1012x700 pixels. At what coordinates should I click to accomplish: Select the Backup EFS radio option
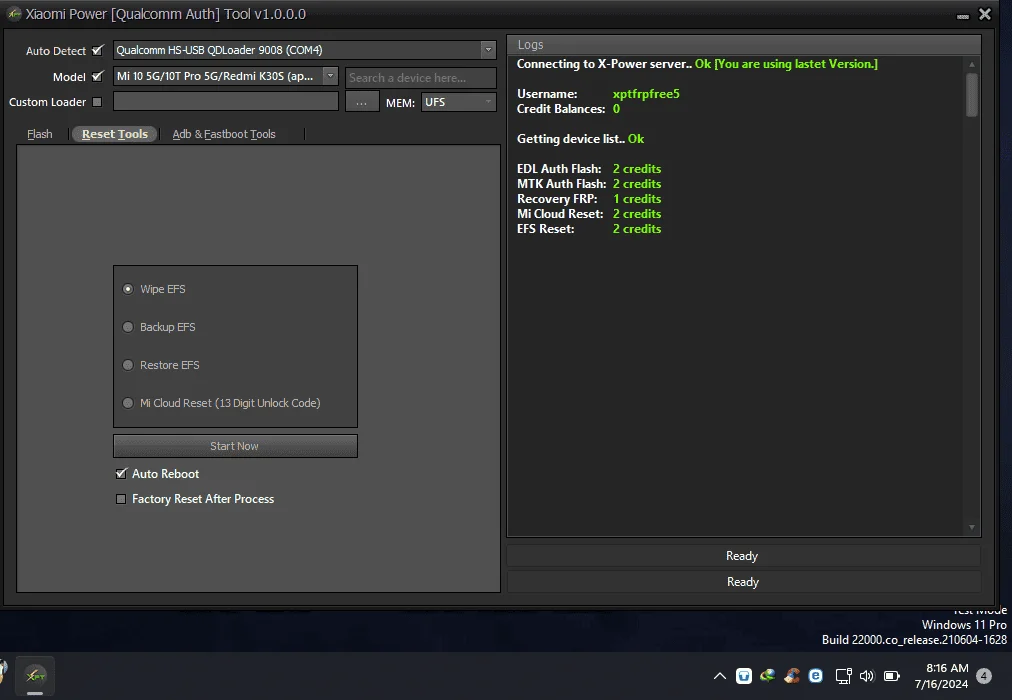pos(128,327)
